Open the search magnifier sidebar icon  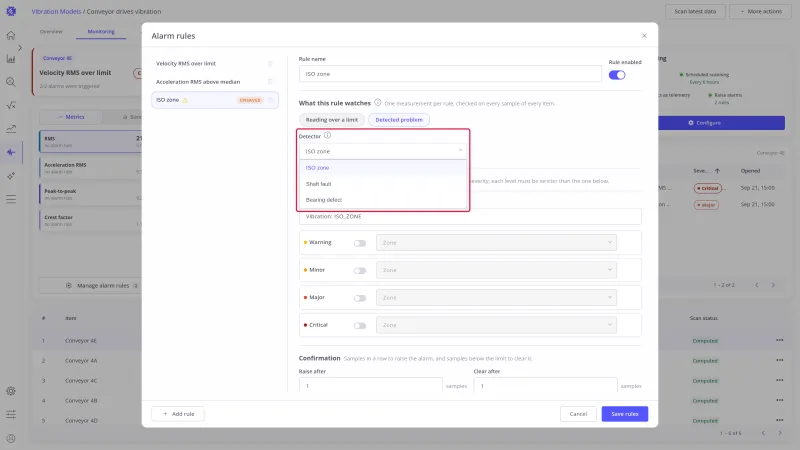11,82
